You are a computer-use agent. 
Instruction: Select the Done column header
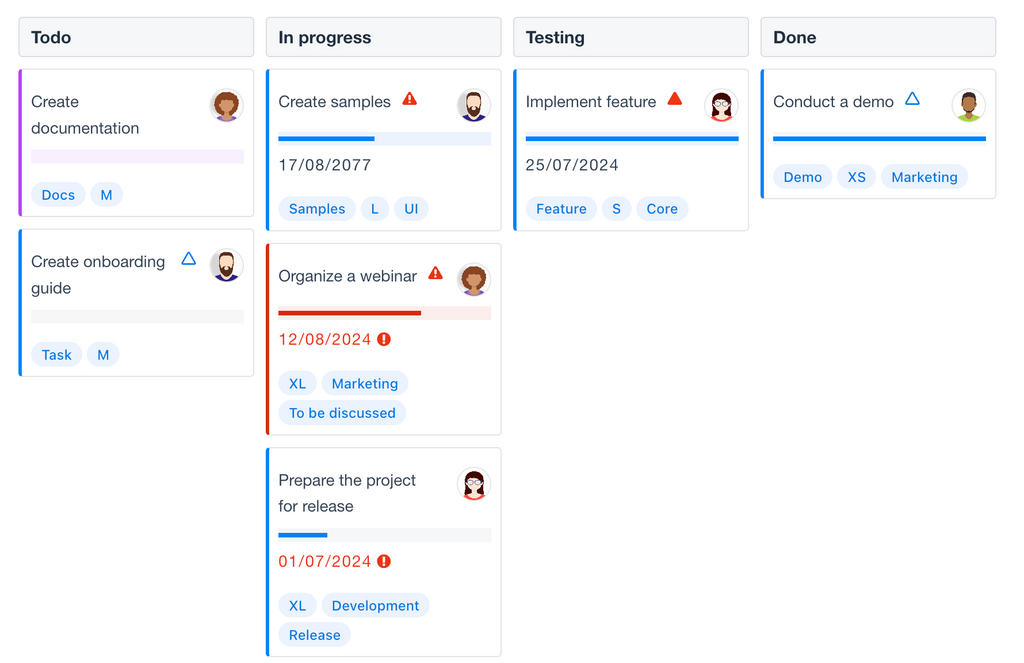point(877,37)
